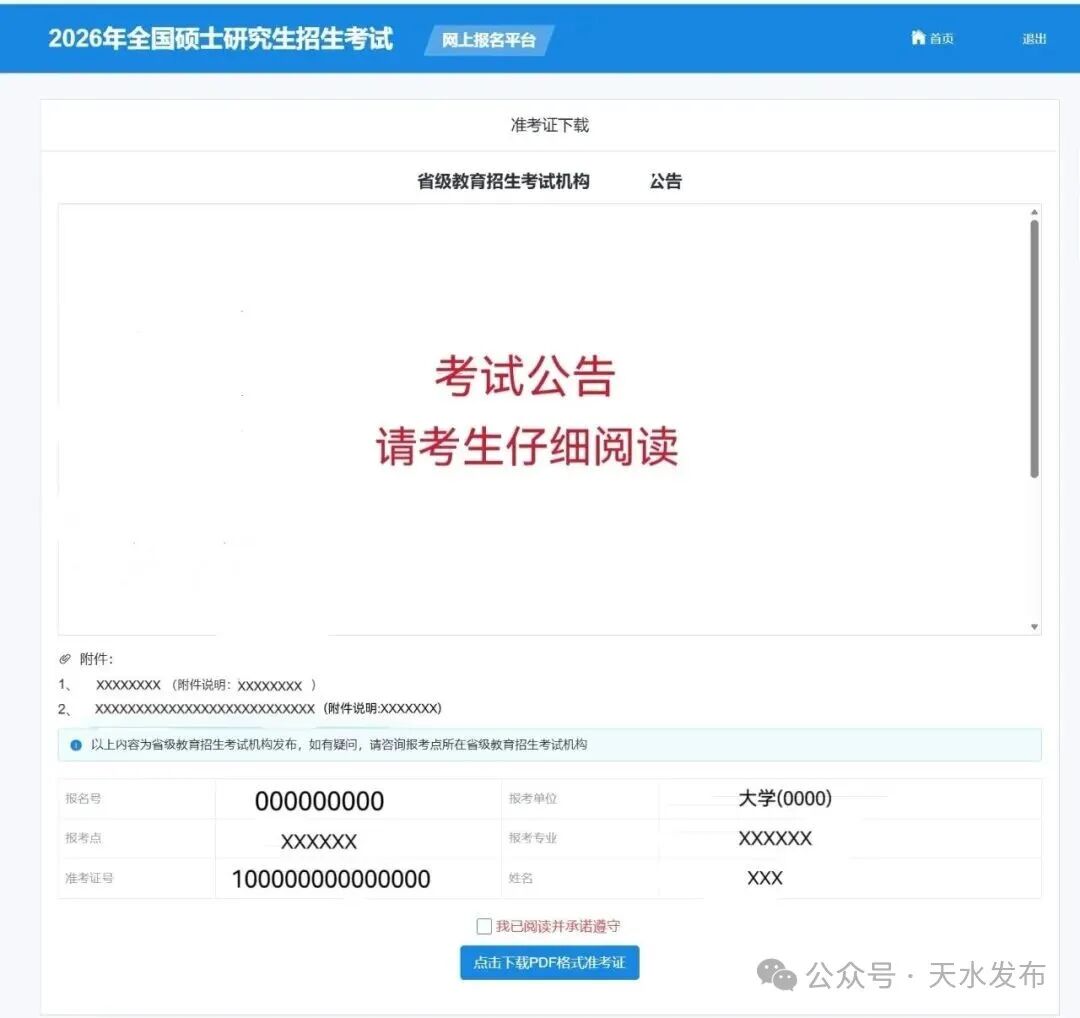1080x1018 pixels.
Task: Click the paperclip icon beside 附件
Action: 65,659
